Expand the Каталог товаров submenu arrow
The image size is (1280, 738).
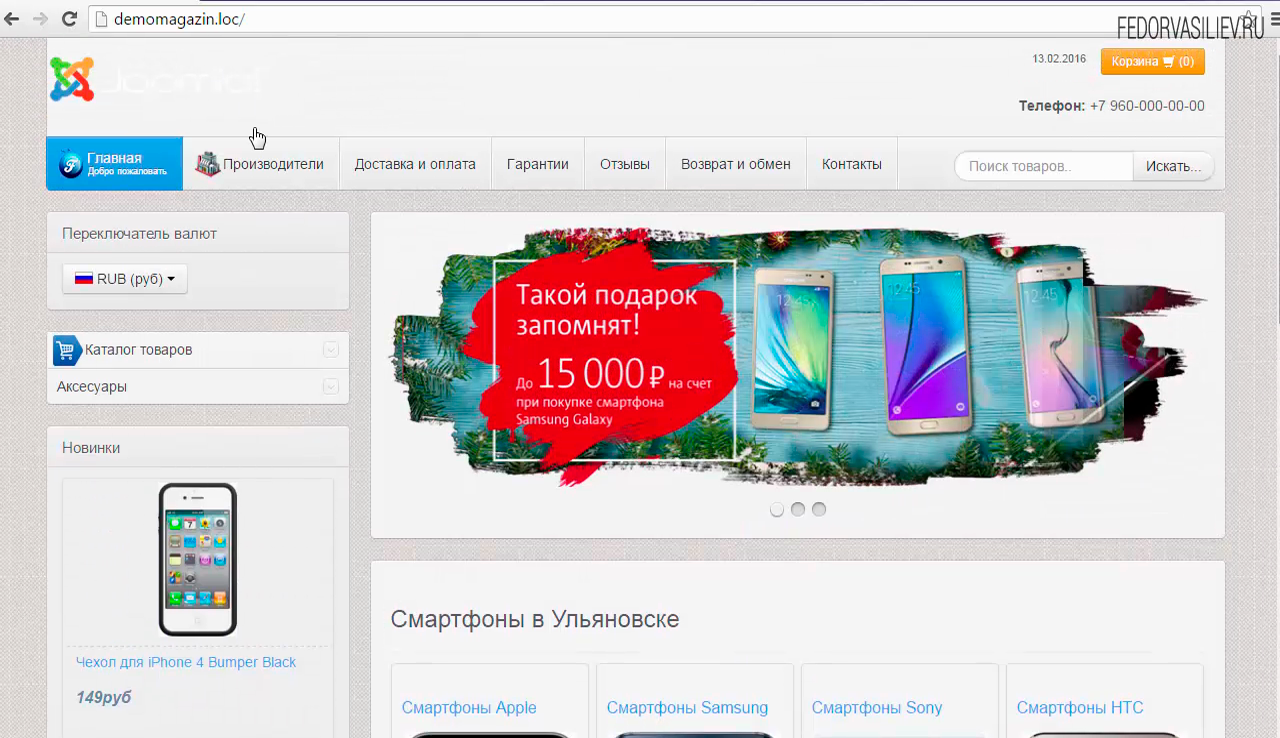[x=331, y=350]
